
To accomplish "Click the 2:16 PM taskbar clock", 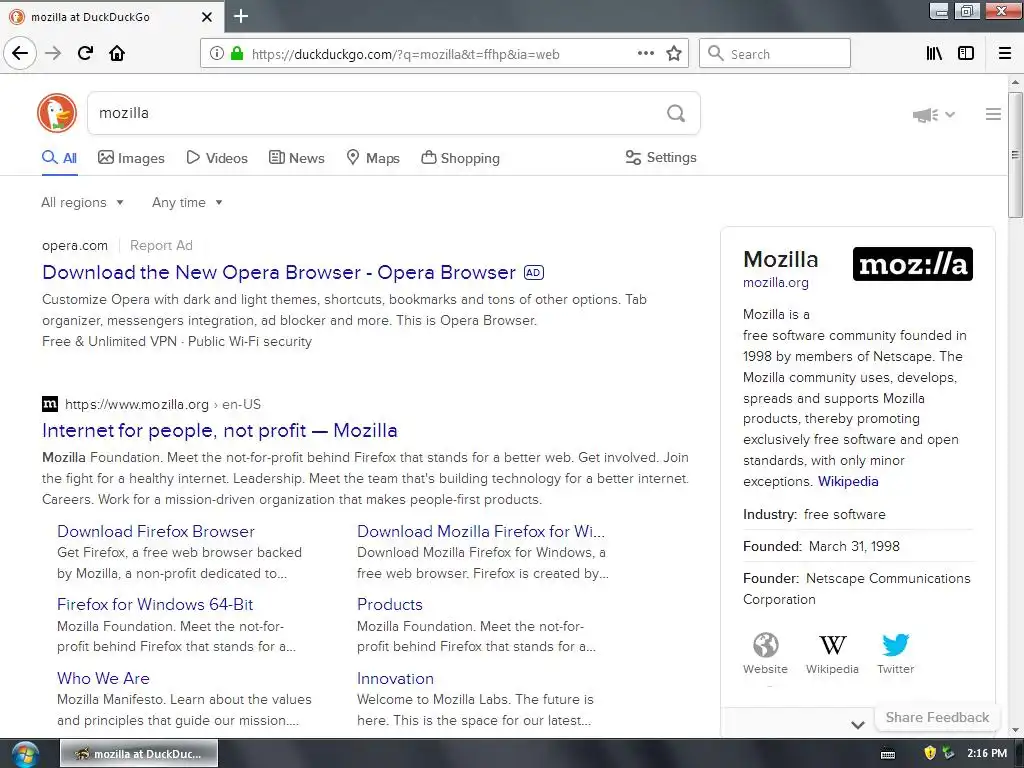I will pos(987,753).
